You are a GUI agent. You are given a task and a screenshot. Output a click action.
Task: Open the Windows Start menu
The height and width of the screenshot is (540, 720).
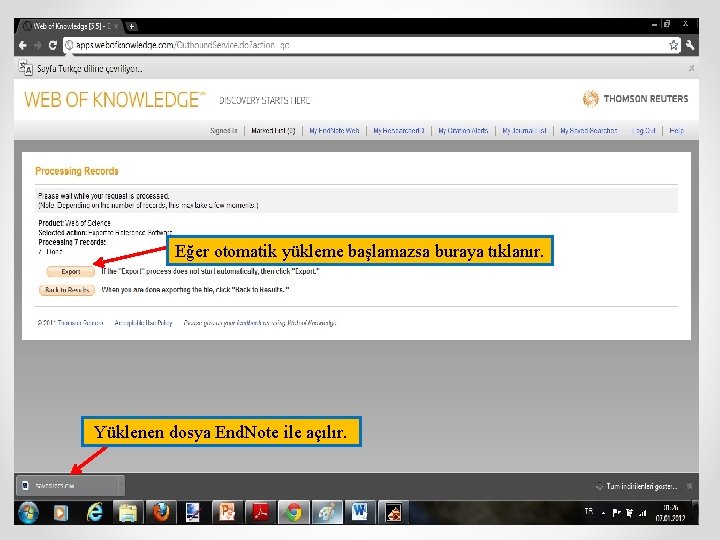pyautogui.click(x=28, y=512)
